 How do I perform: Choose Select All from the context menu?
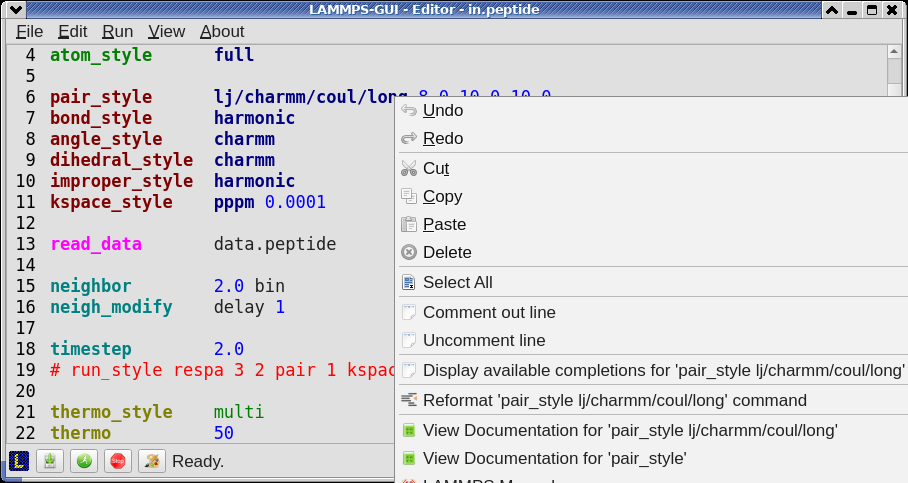[651, 283]
